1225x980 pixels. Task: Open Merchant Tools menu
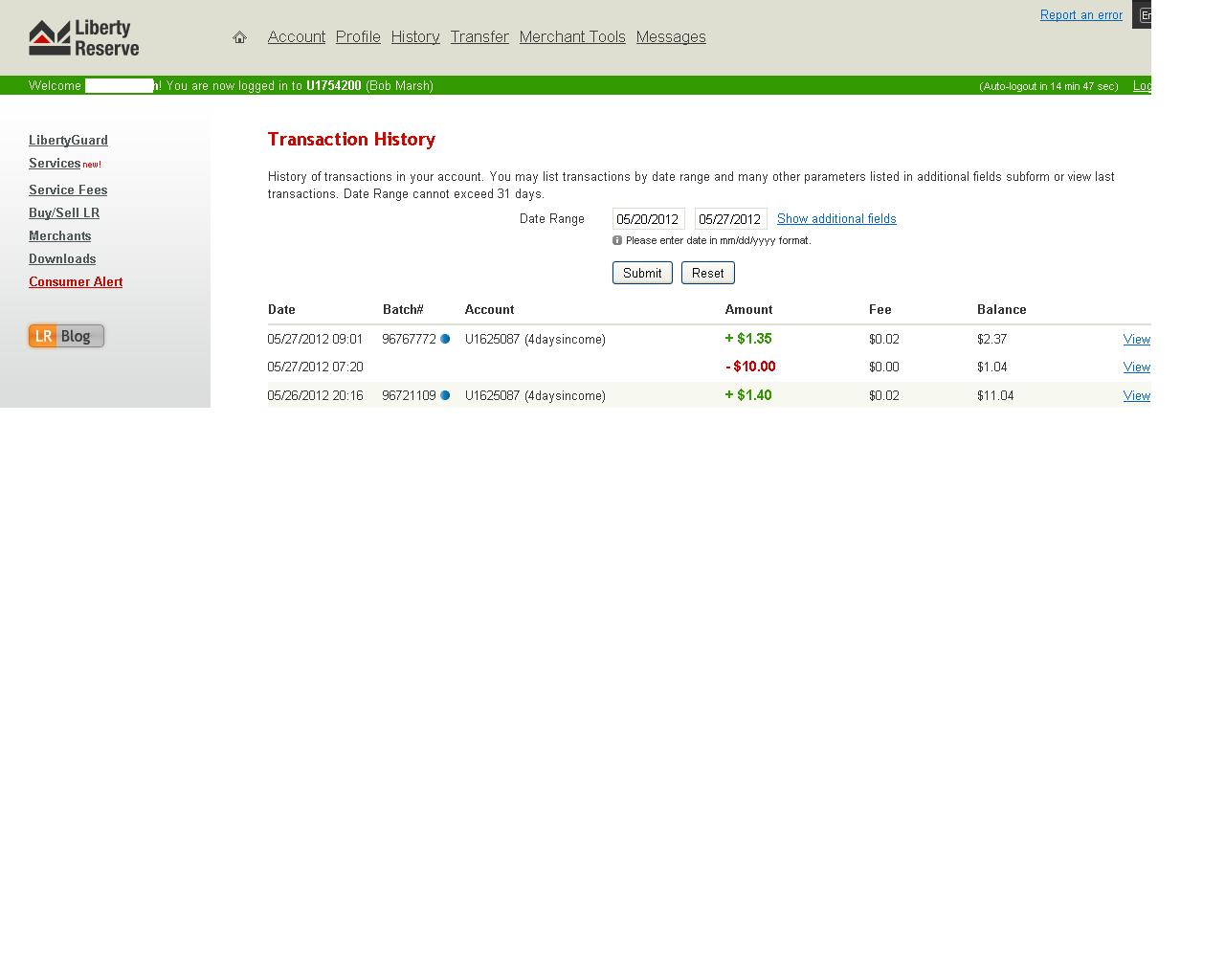point(572,37)
